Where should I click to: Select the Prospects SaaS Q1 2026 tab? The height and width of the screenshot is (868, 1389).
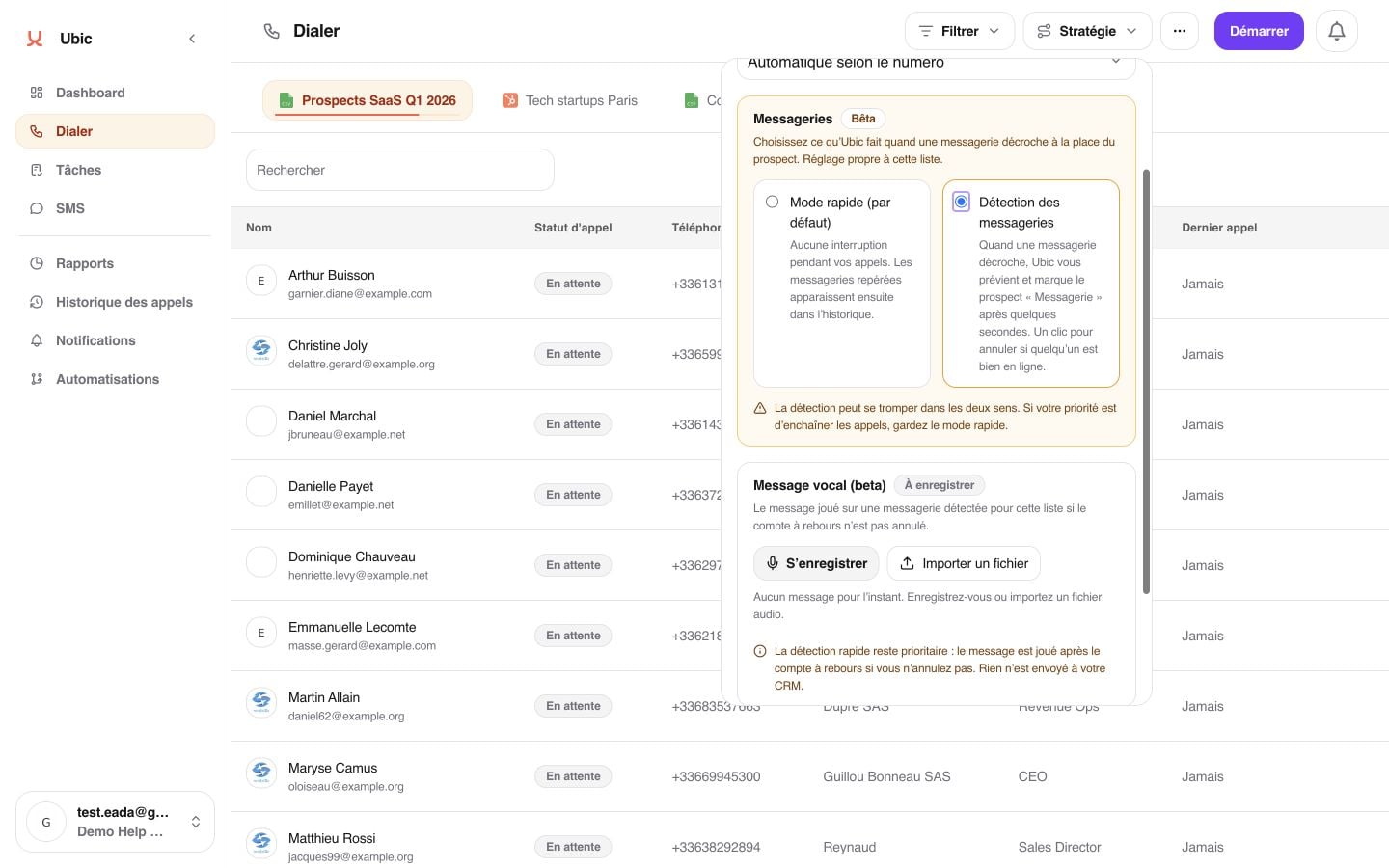click(x=368, y=100)
